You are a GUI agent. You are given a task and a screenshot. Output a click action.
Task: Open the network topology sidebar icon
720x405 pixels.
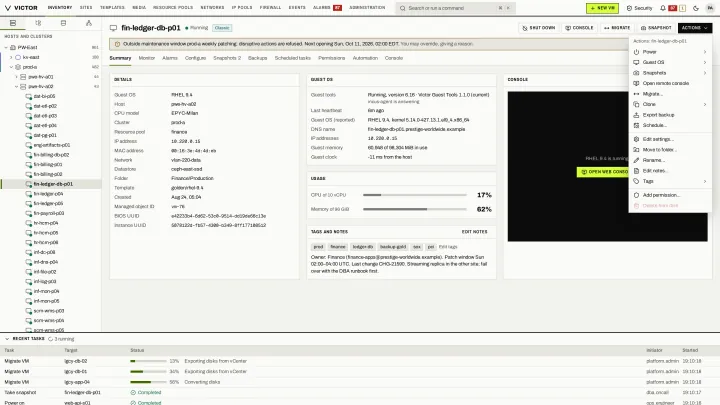click(89, 23)
